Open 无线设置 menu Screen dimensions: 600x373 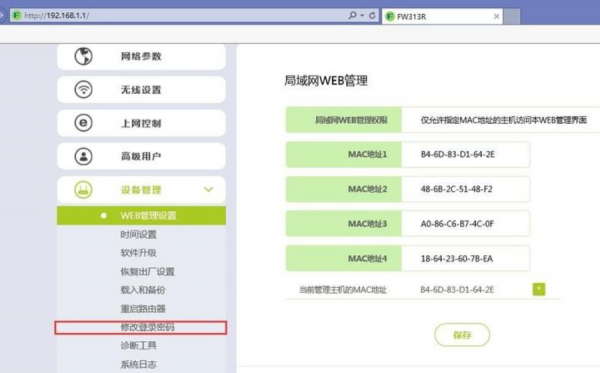[x=141, y=90]
